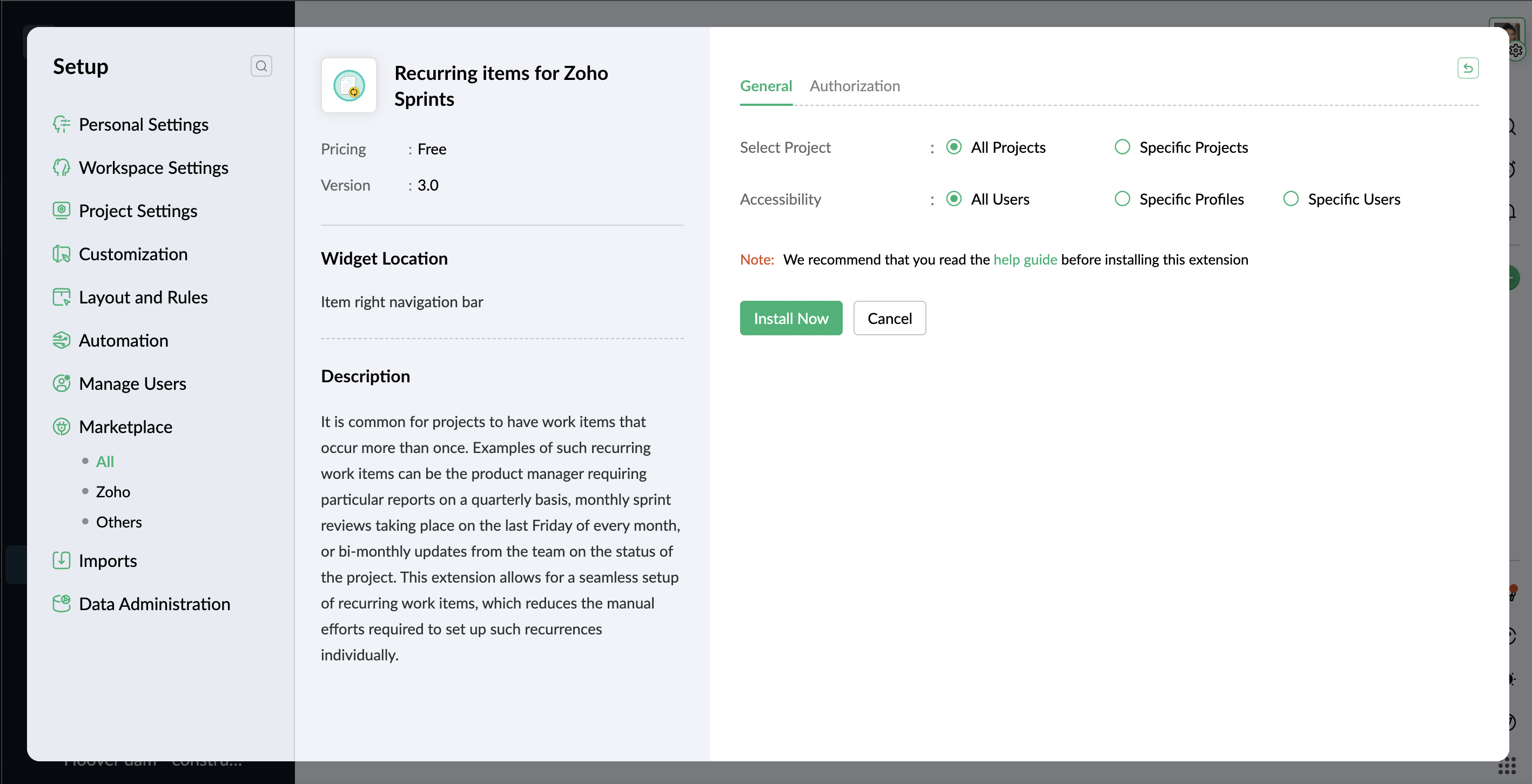
Task: Click the 'Accessibility' label
Action: click(780, 199)
